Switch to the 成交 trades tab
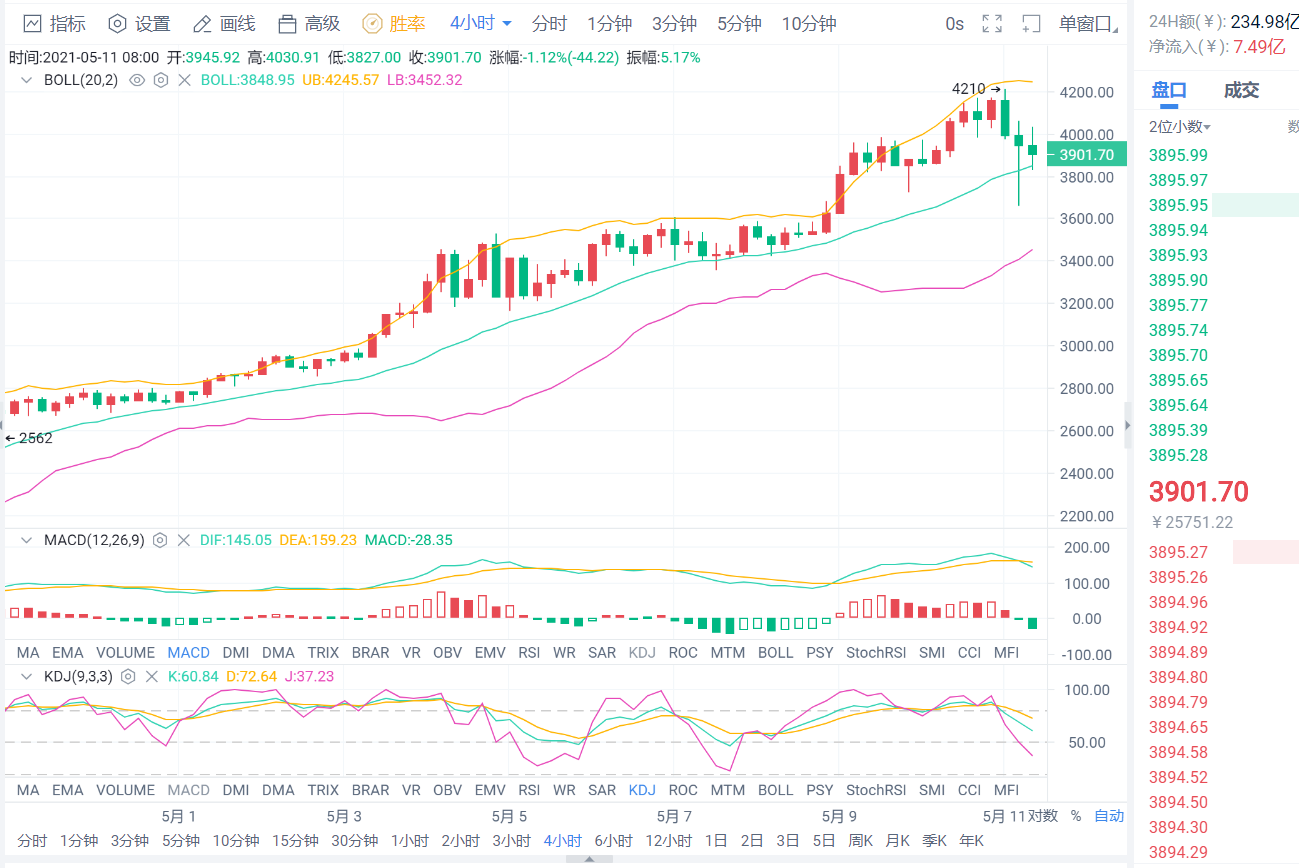The height and width of the screenshot is (868, 1299). click(x=1241, y=91)
